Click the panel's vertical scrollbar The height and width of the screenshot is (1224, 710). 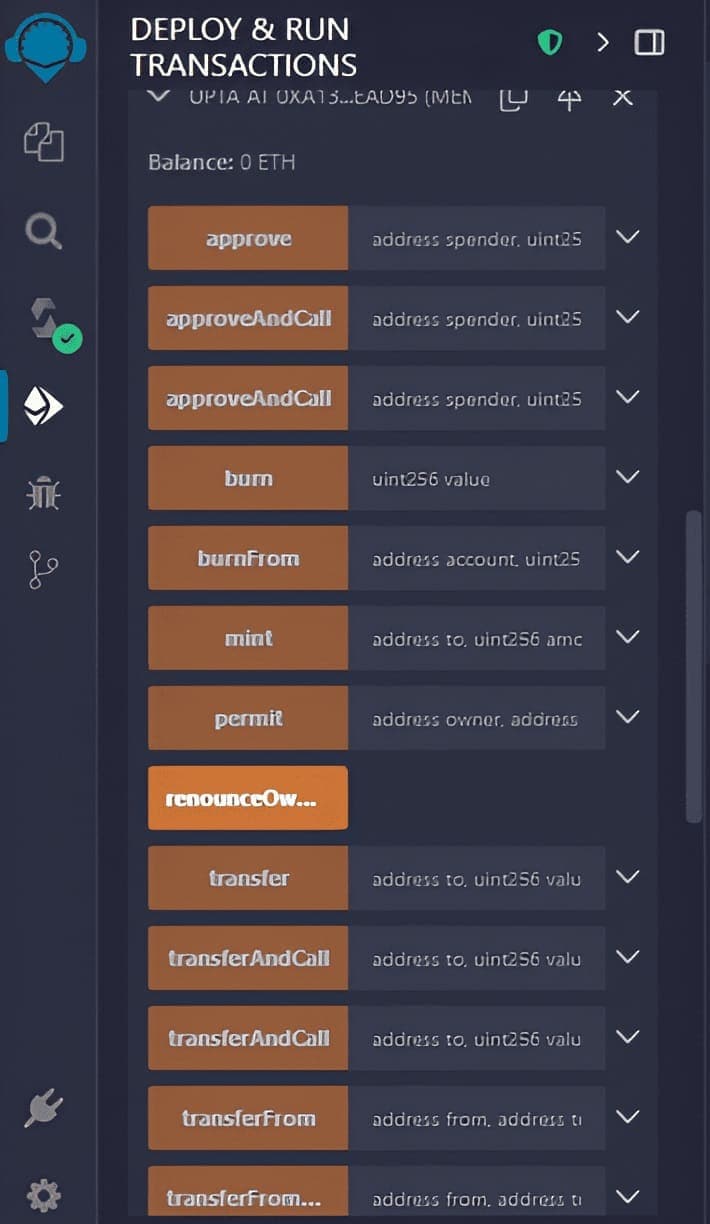pos(693,667)
